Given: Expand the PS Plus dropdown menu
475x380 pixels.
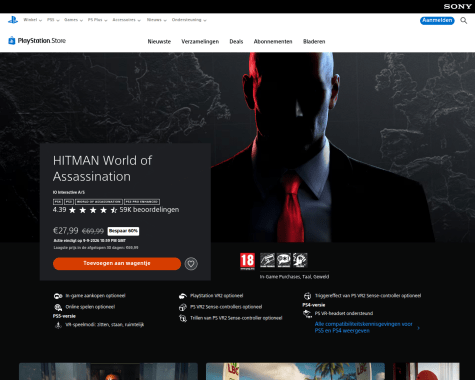Looking at the screenshot, I should pyautogui.click(x=98, y=20).
